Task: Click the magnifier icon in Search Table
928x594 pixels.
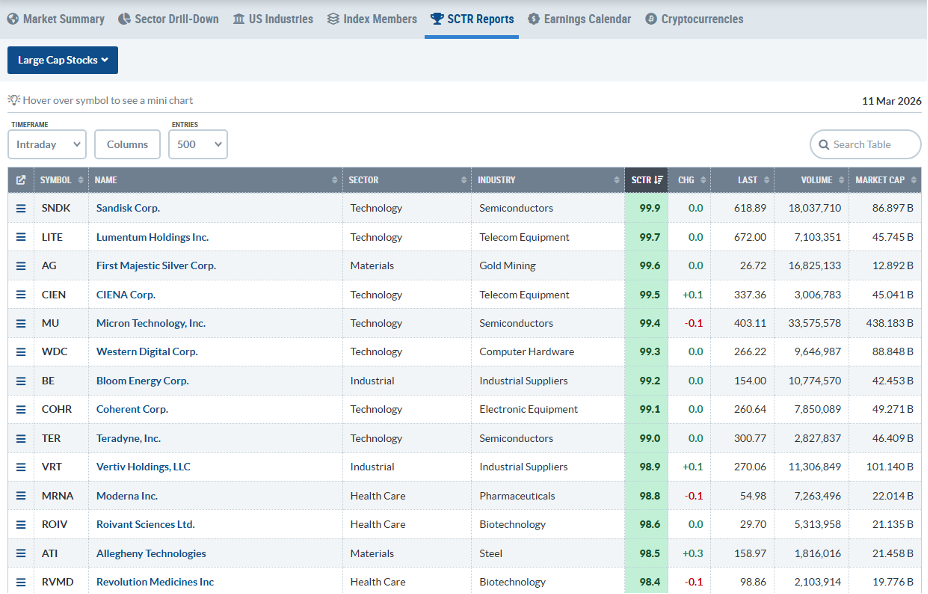Action: coord(823,144)
